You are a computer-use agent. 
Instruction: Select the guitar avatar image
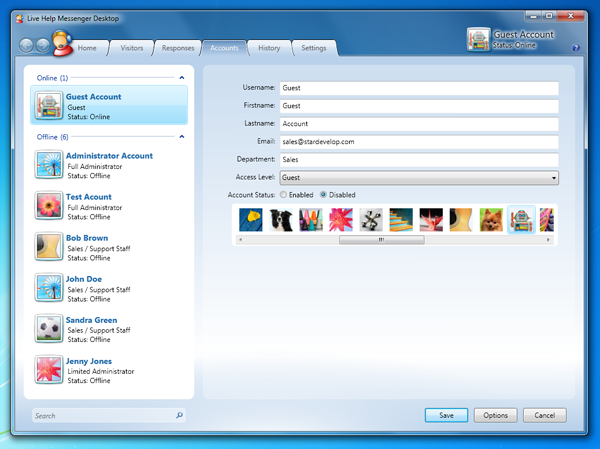pyautogui.click(x=461, y=220)
